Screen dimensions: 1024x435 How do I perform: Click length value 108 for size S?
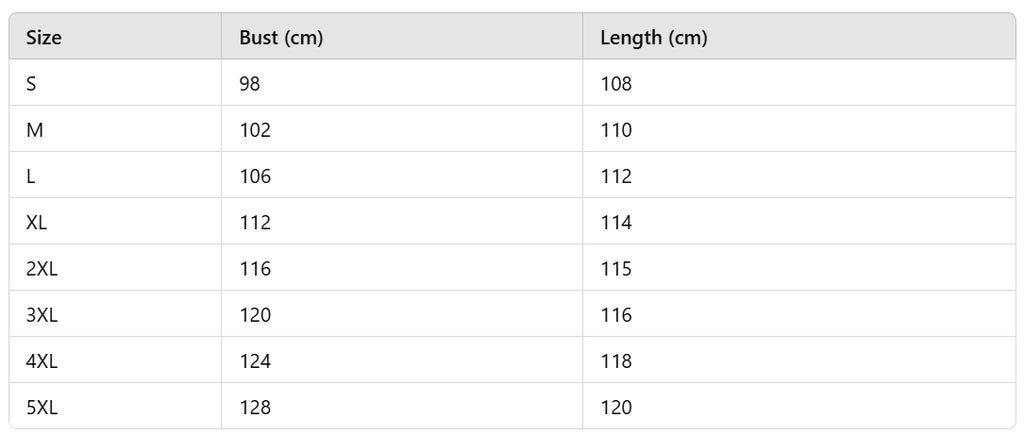616,84
